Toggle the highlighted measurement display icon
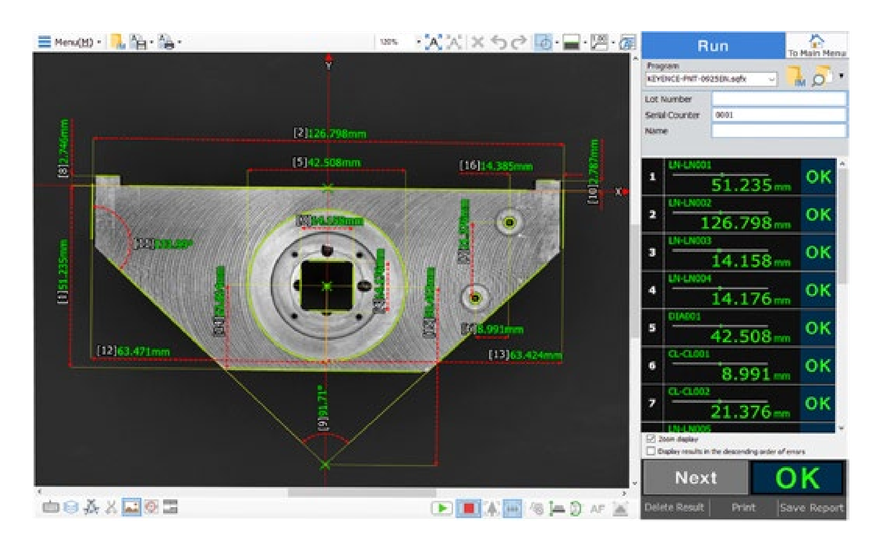 click(x=543, y=42)
